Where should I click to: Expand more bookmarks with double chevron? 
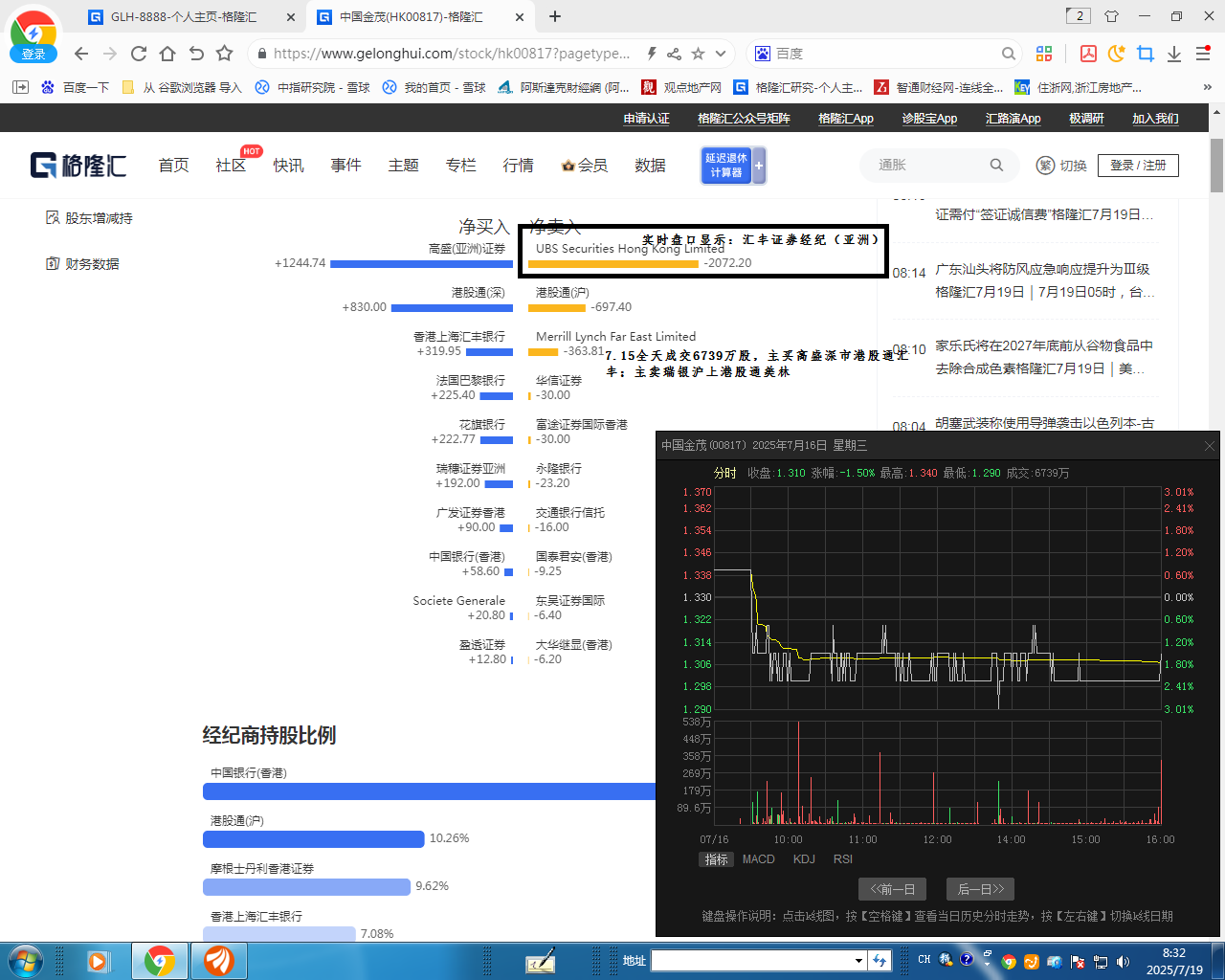tap(1207, 87)
